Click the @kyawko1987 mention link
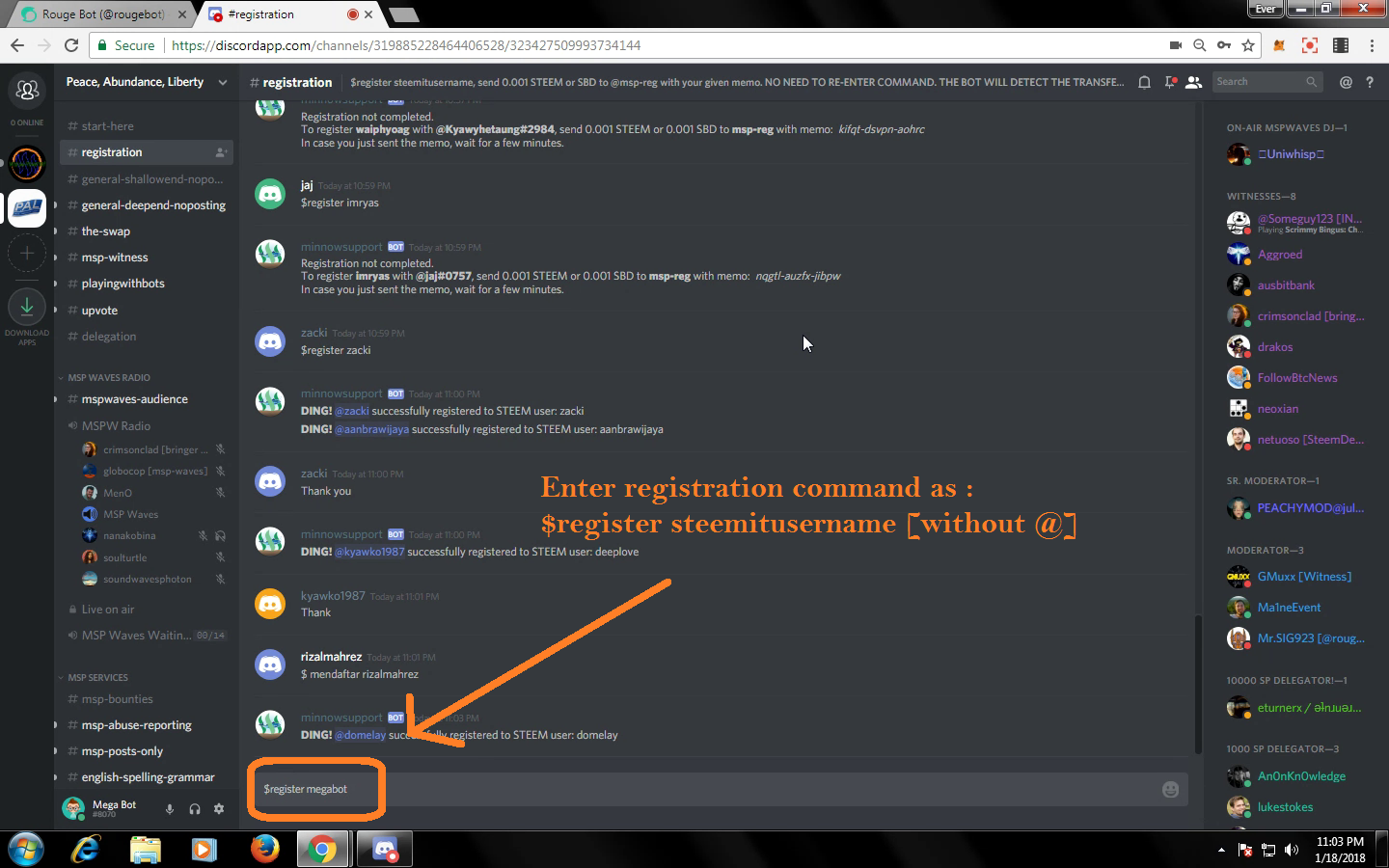 (369, 552)
